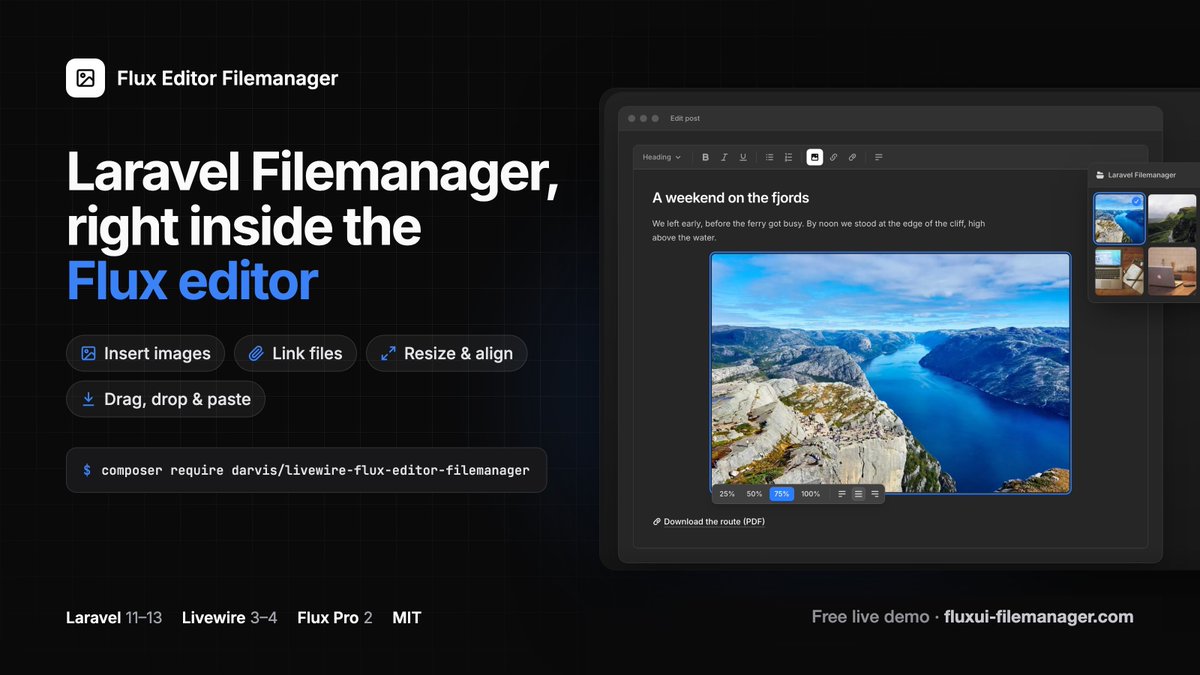
Task: Set image width to 100%
Action: 811,494
